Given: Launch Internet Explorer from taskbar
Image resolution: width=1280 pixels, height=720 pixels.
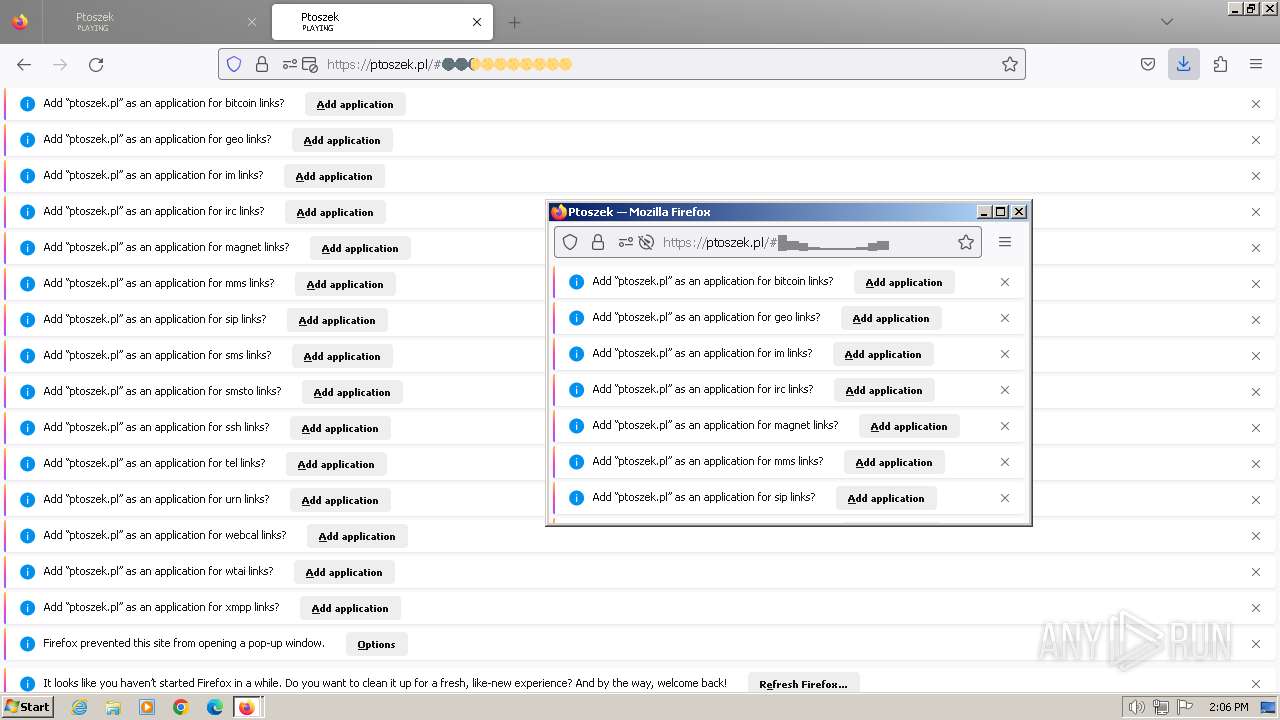Looking at the screenshot, I should (80, 707).
